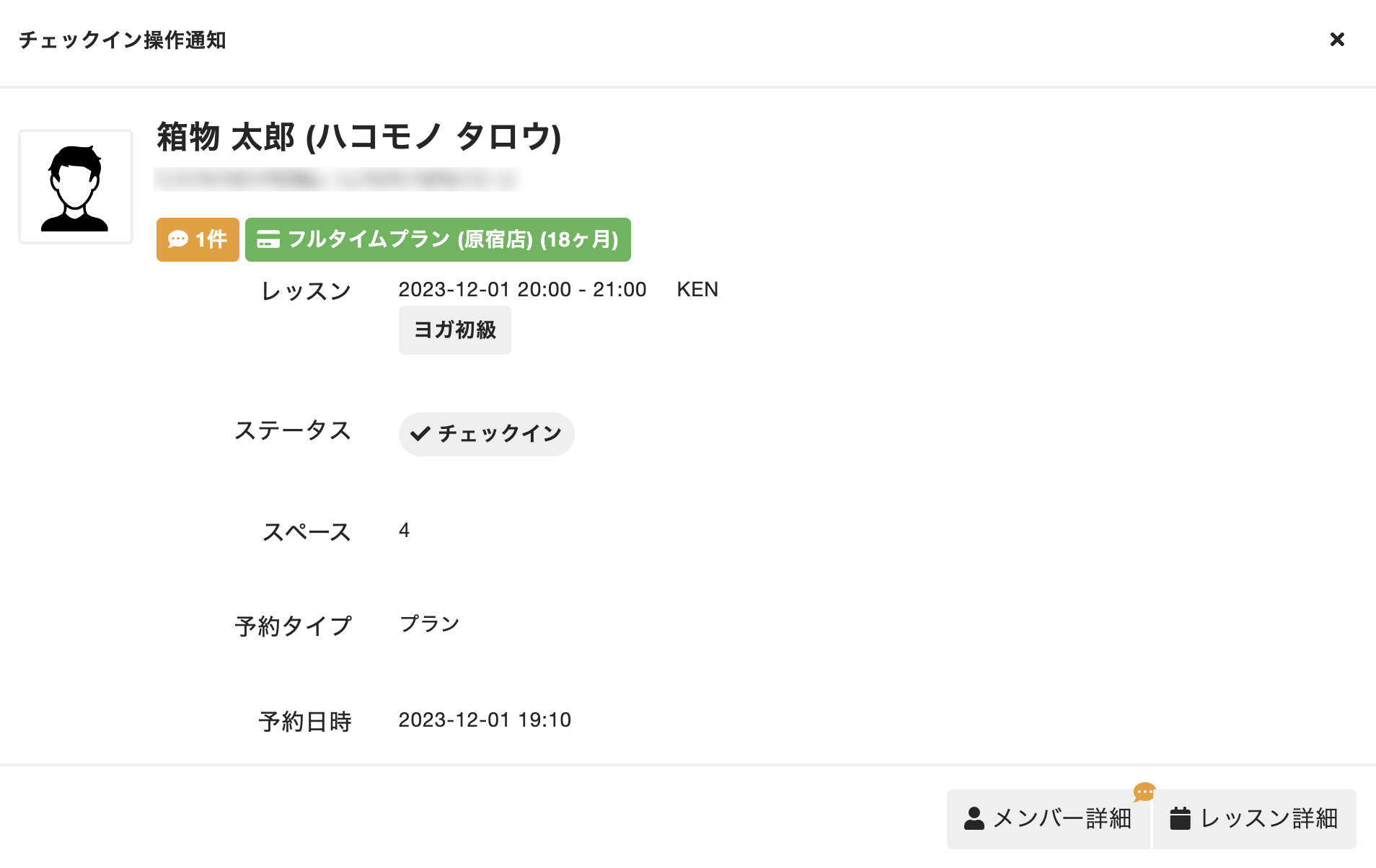
Task: Open the orange 1件 comment badge
Action: click(198, 239)
